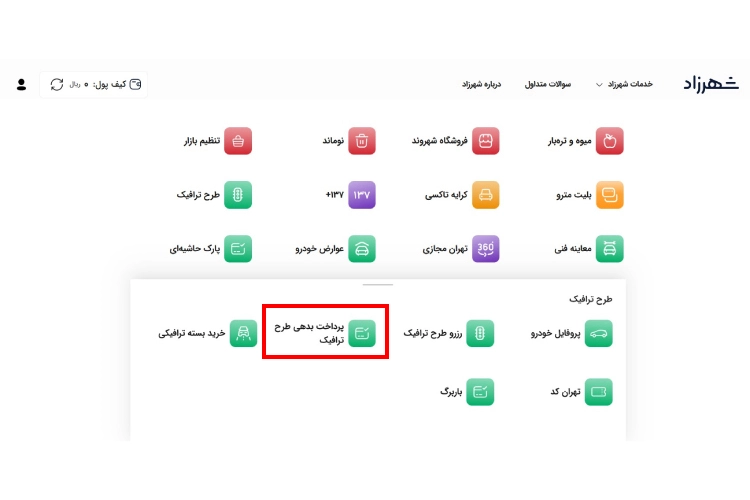750x500 pixels.
Task: Open the فروشگاه شهروند store icon
Action: (x=485, y=141)
